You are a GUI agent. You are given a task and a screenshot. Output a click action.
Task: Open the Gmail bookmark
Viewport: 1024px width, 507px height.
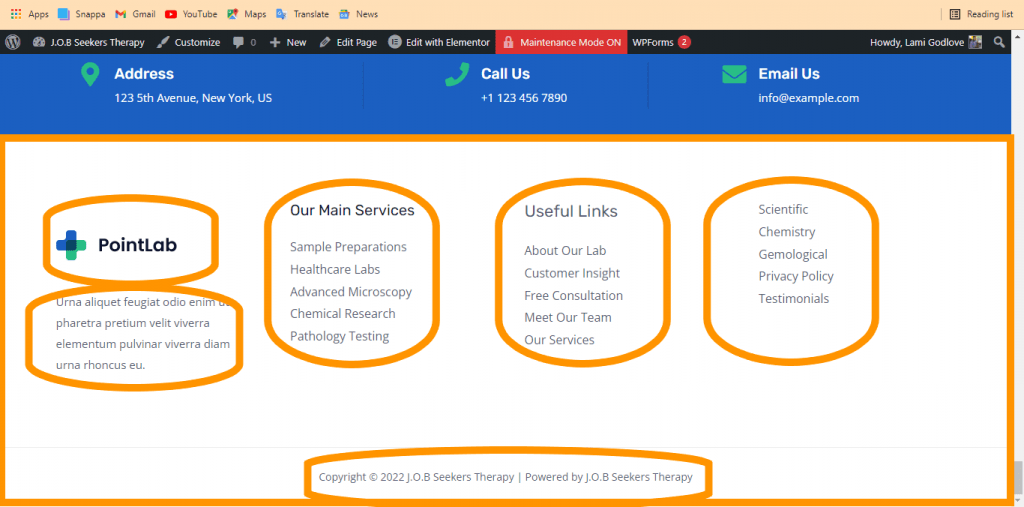tap(134, 14)
